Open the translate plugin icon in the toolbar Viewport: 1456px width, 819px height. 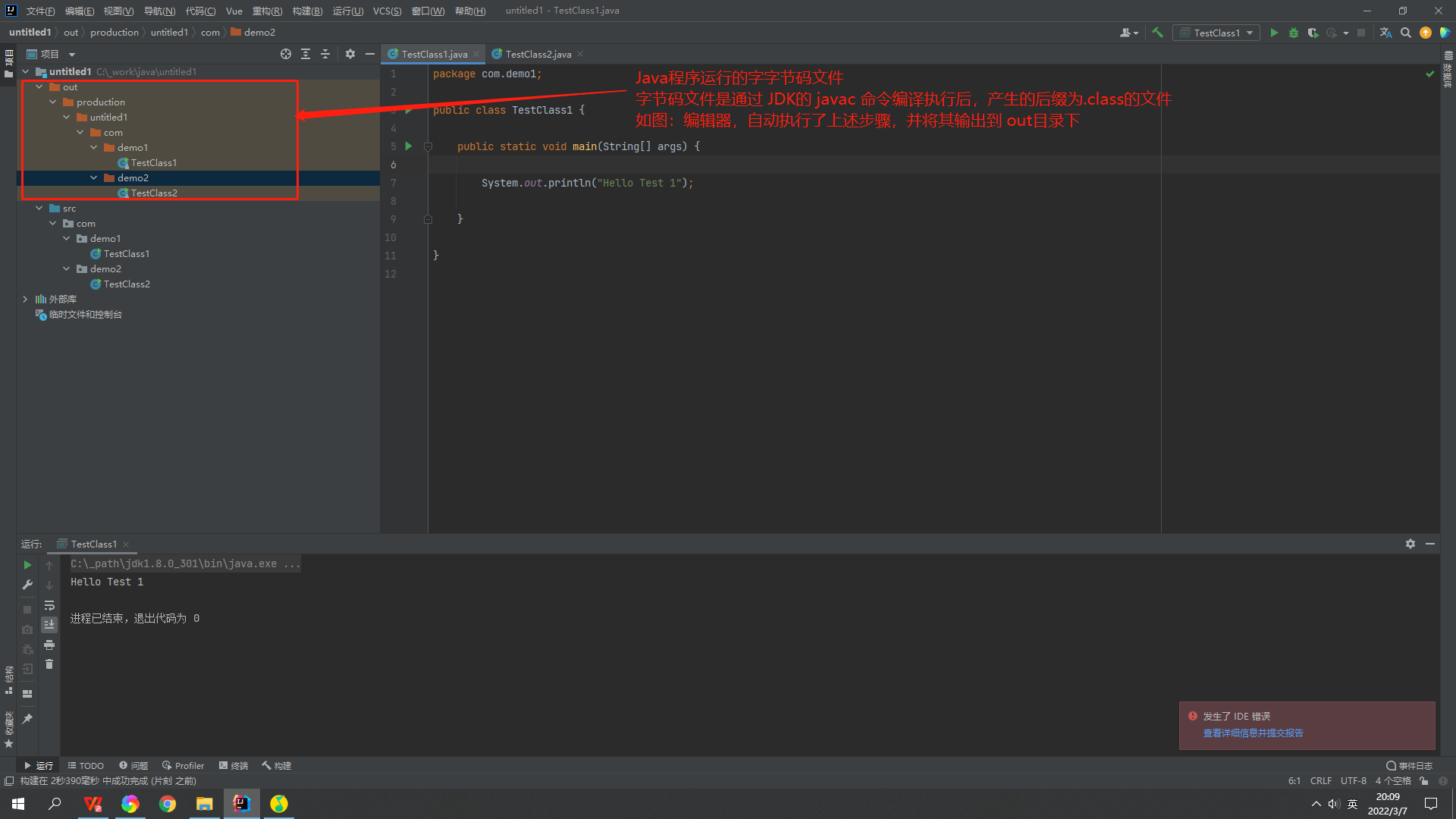[x=1385, y=33]
